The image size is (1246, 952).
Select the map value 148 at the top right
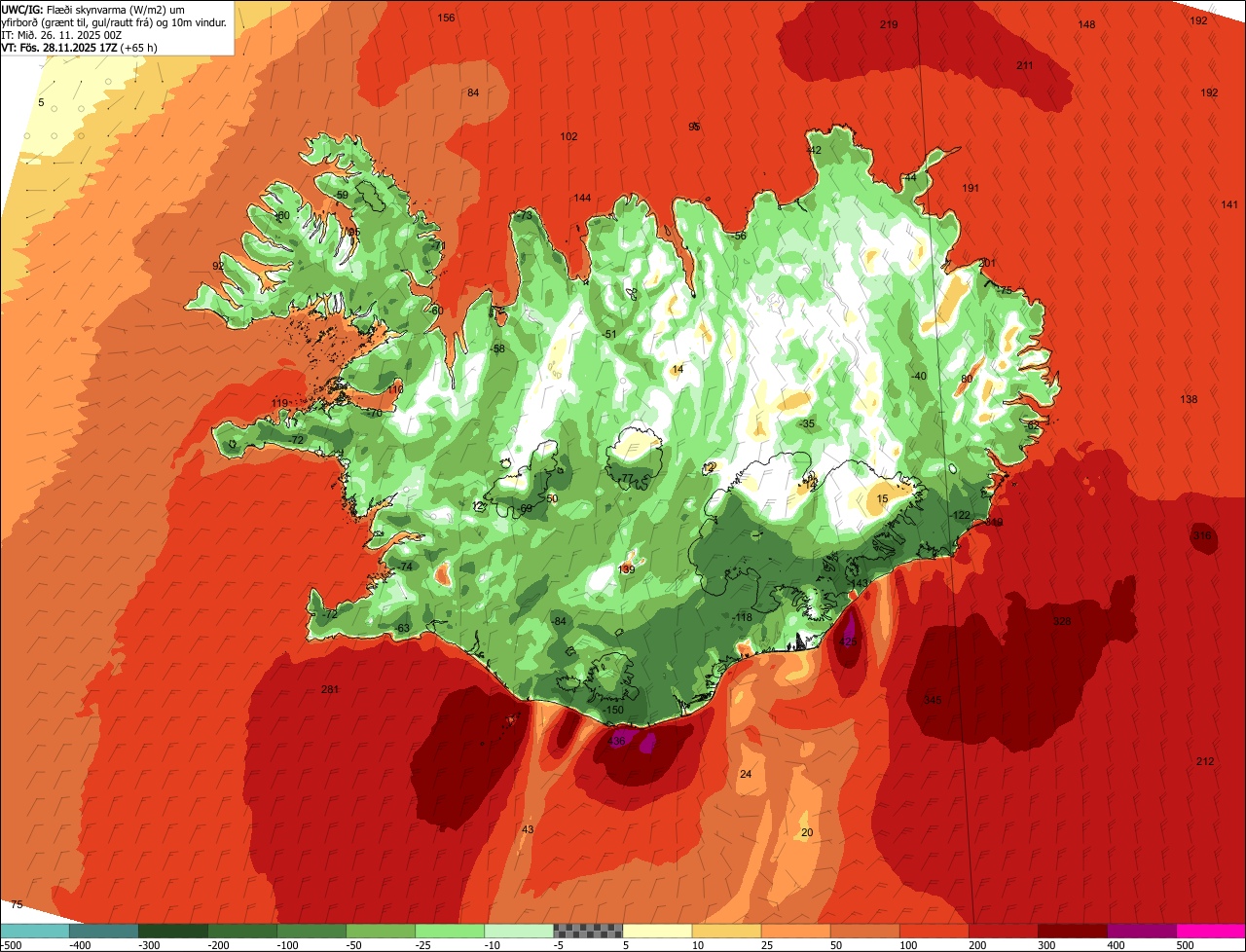click(1087, 24)
